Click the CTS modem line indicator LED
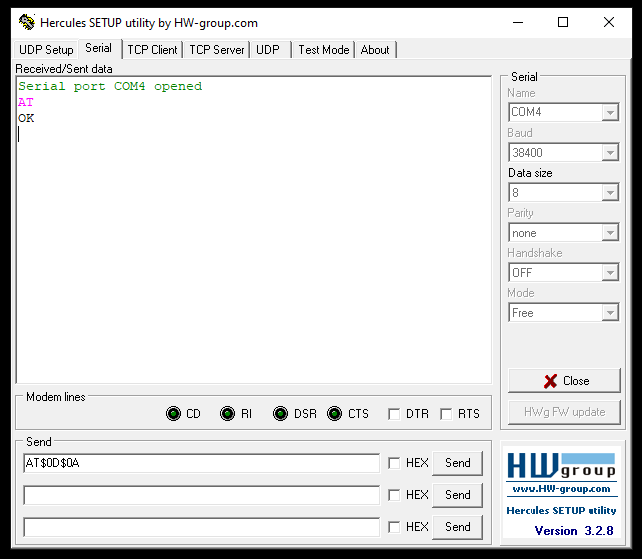The height and width of the screenshot is (559, 642). (335, 414)
